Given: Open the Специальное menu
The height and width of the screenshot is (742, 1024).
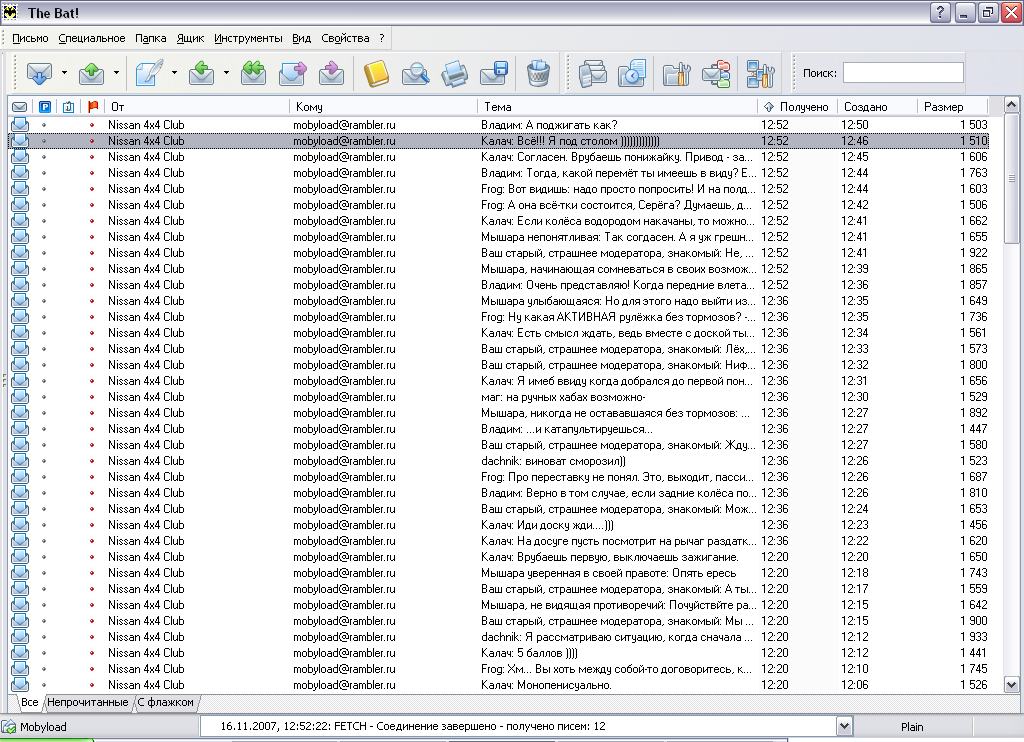Looking at the screenshot, I should point(91,38).
